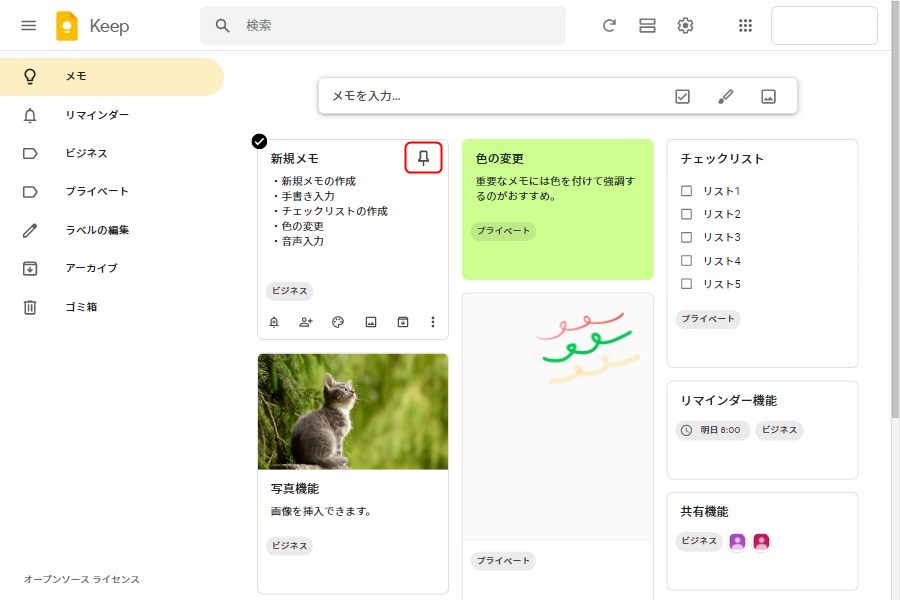Archive the 新規メモ note

tap(402, 322)
